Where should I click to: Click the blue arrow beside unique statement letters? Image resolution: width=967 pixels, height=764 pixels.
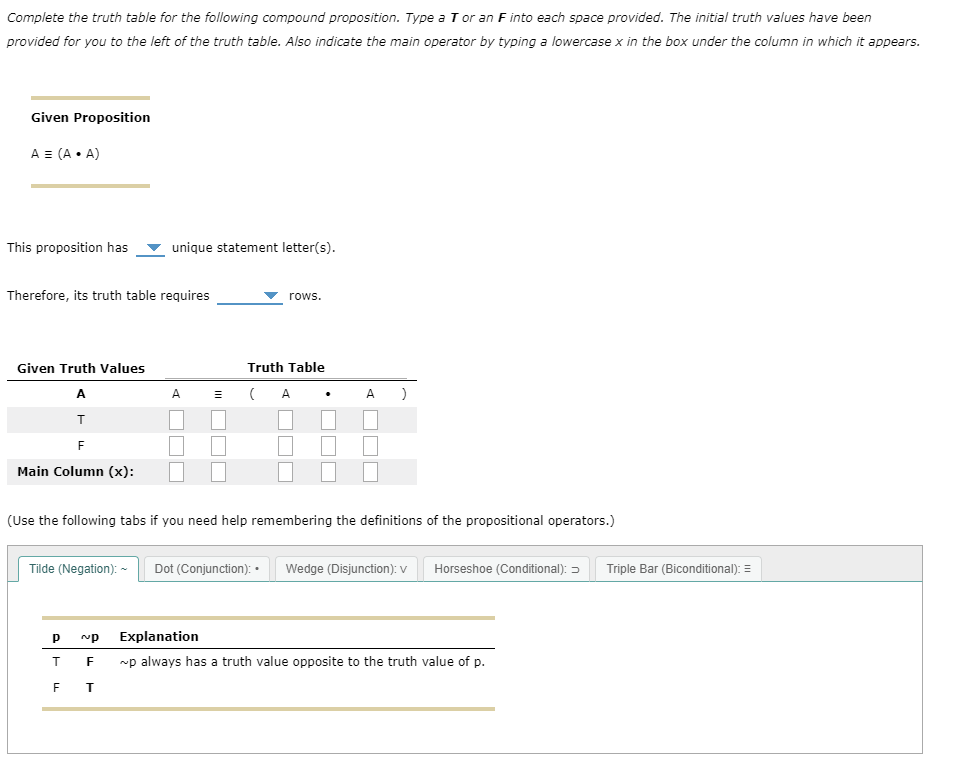point(150,247)
